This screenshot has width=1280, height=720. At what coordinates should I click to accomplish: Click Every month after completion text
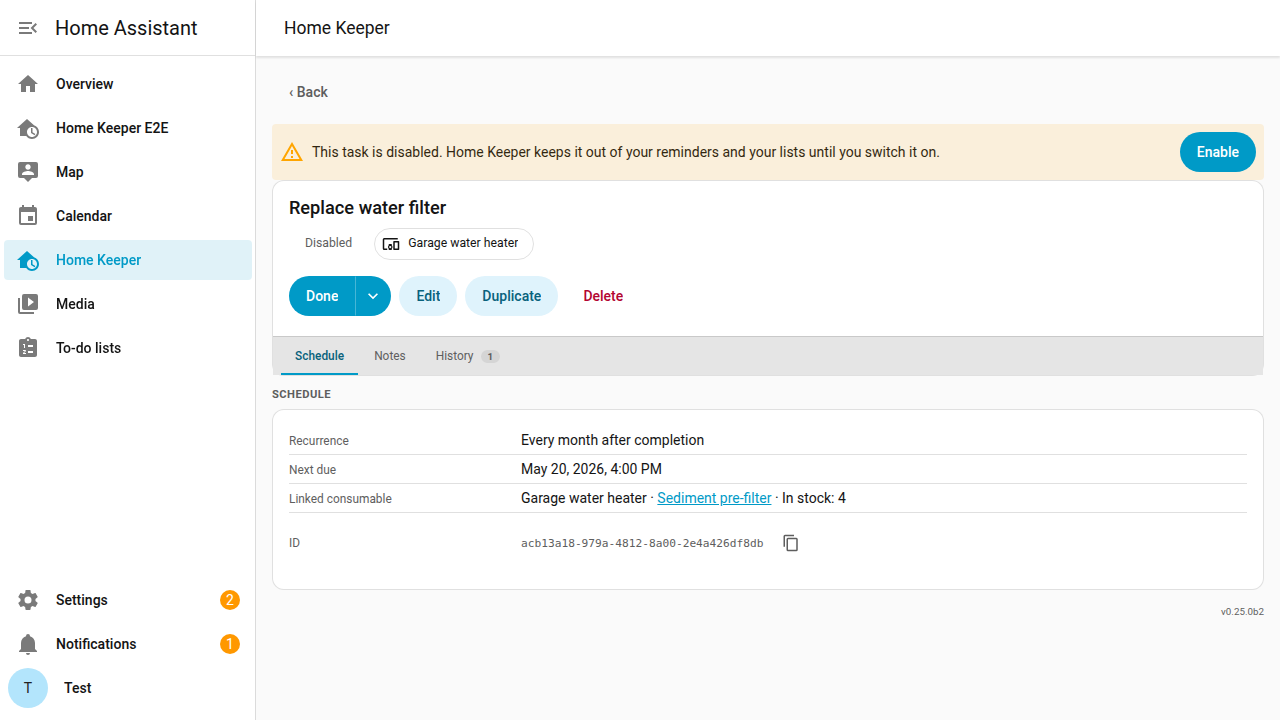(612, 440)
